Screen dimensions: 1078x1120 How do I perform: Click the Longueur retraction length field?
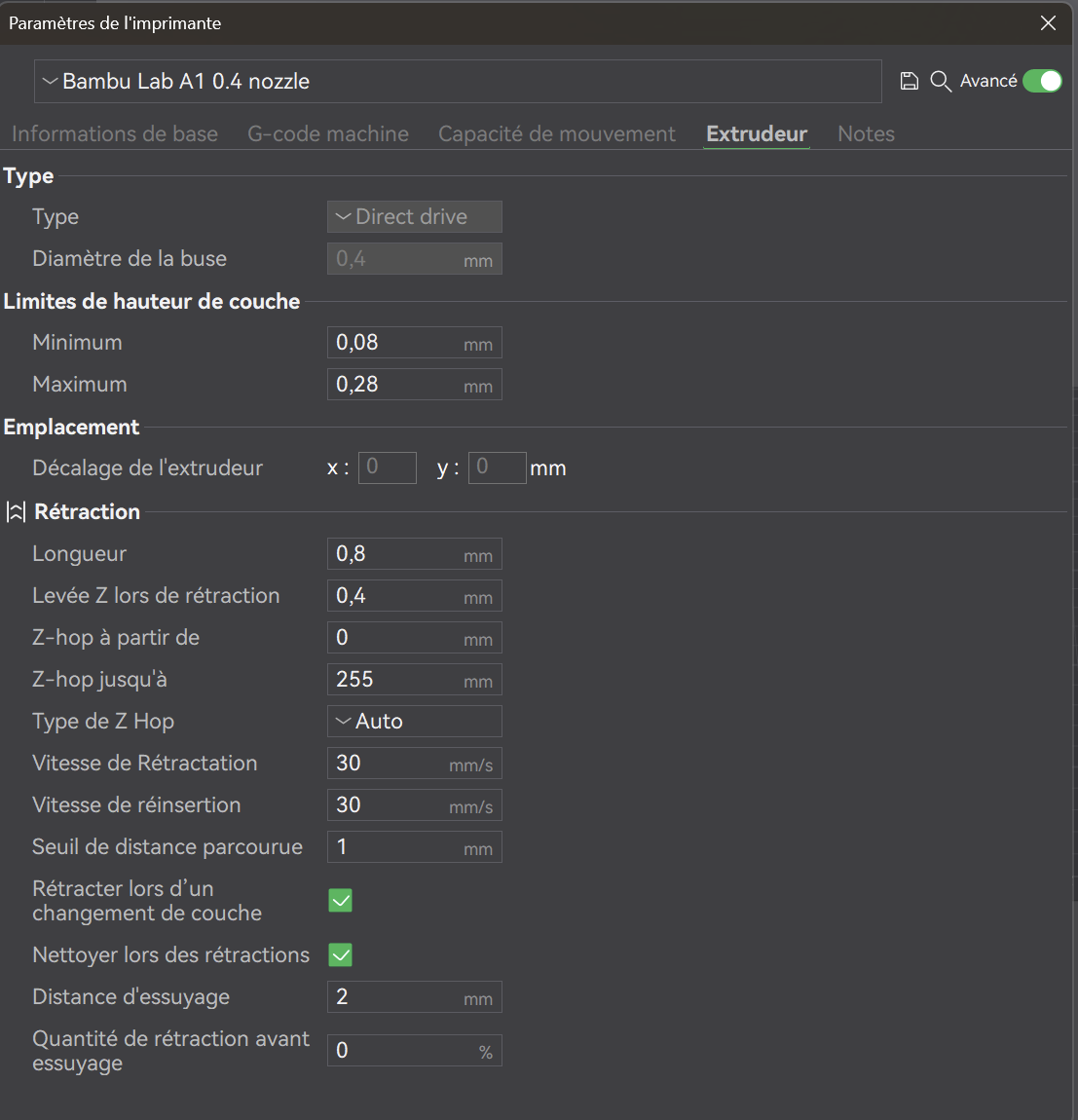click(x=414, y=553)
